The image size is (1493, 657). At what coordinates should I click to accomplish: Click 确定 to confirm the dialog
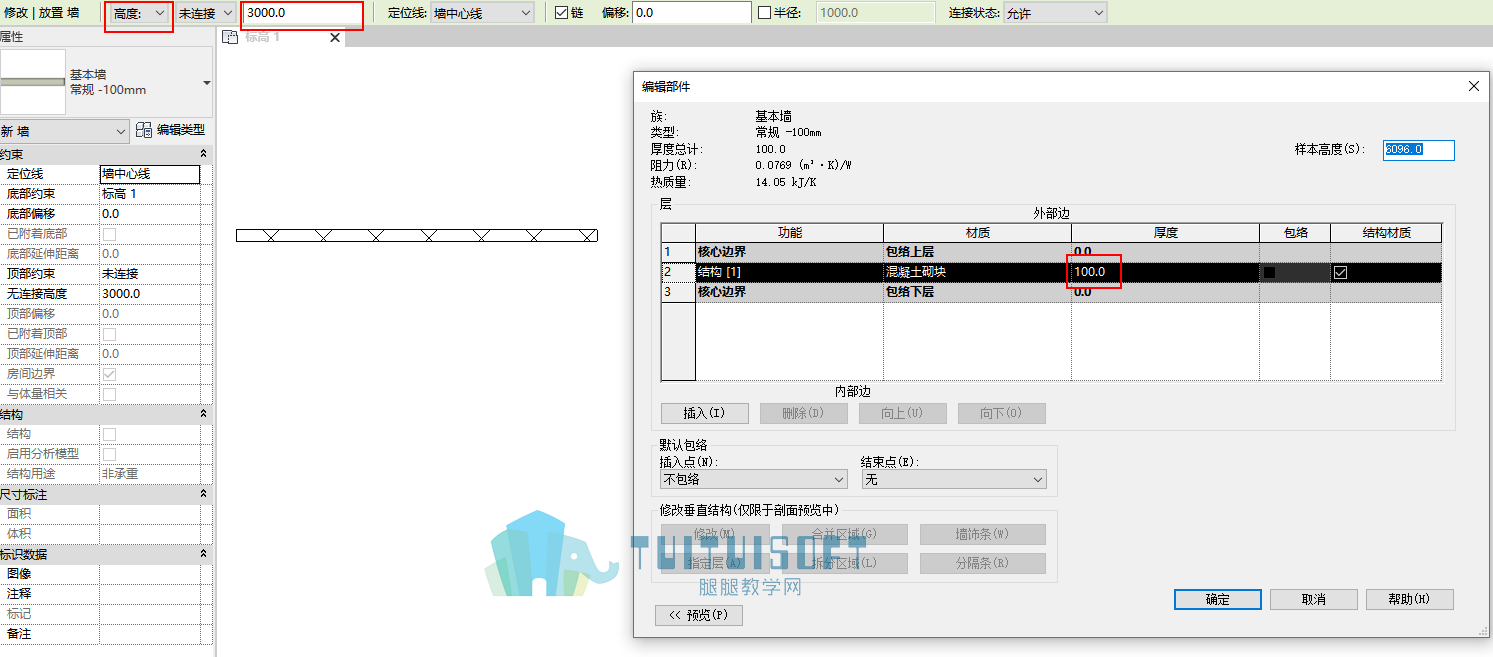coord(1217,599)
